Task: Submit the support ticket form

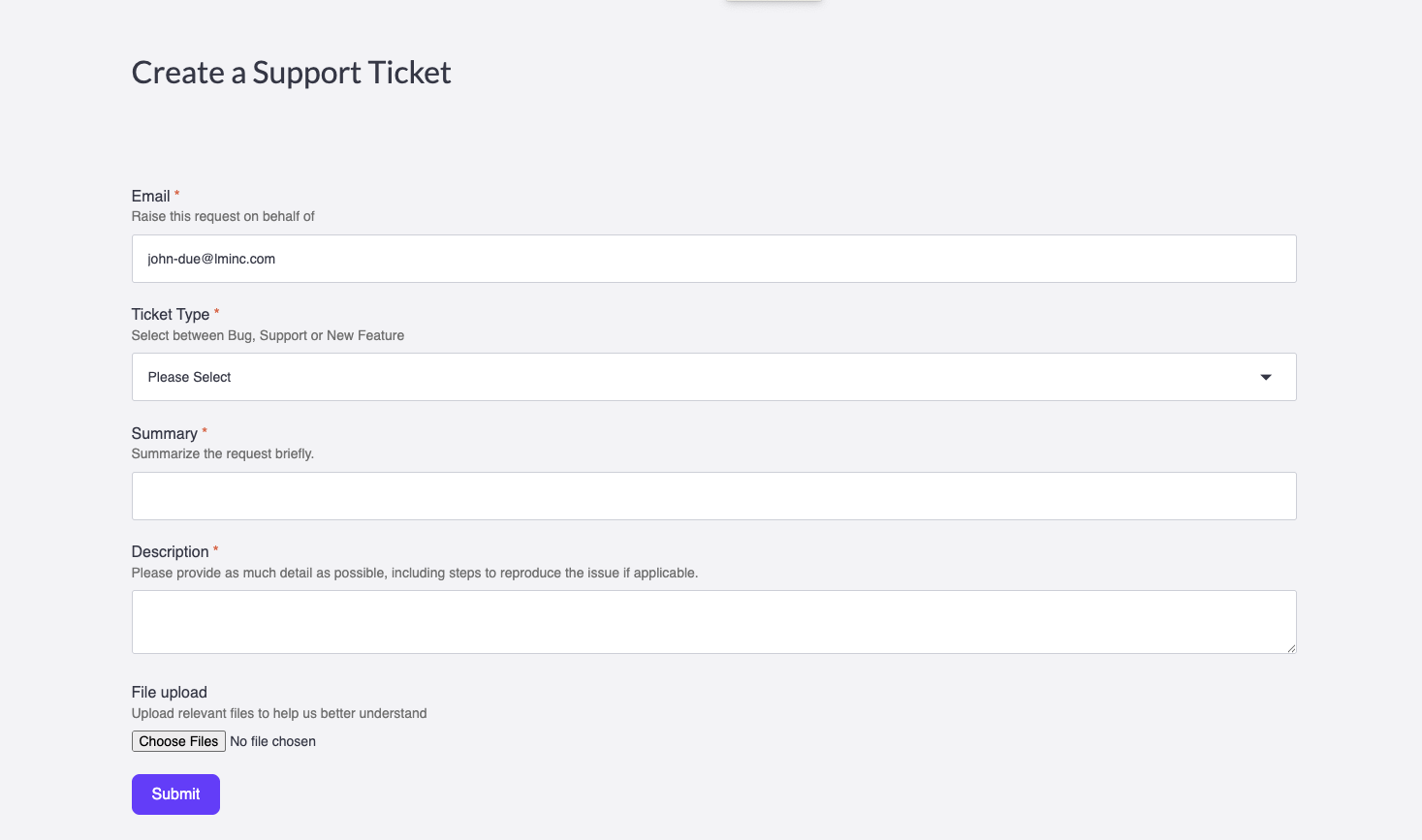Action: point(175,794)
